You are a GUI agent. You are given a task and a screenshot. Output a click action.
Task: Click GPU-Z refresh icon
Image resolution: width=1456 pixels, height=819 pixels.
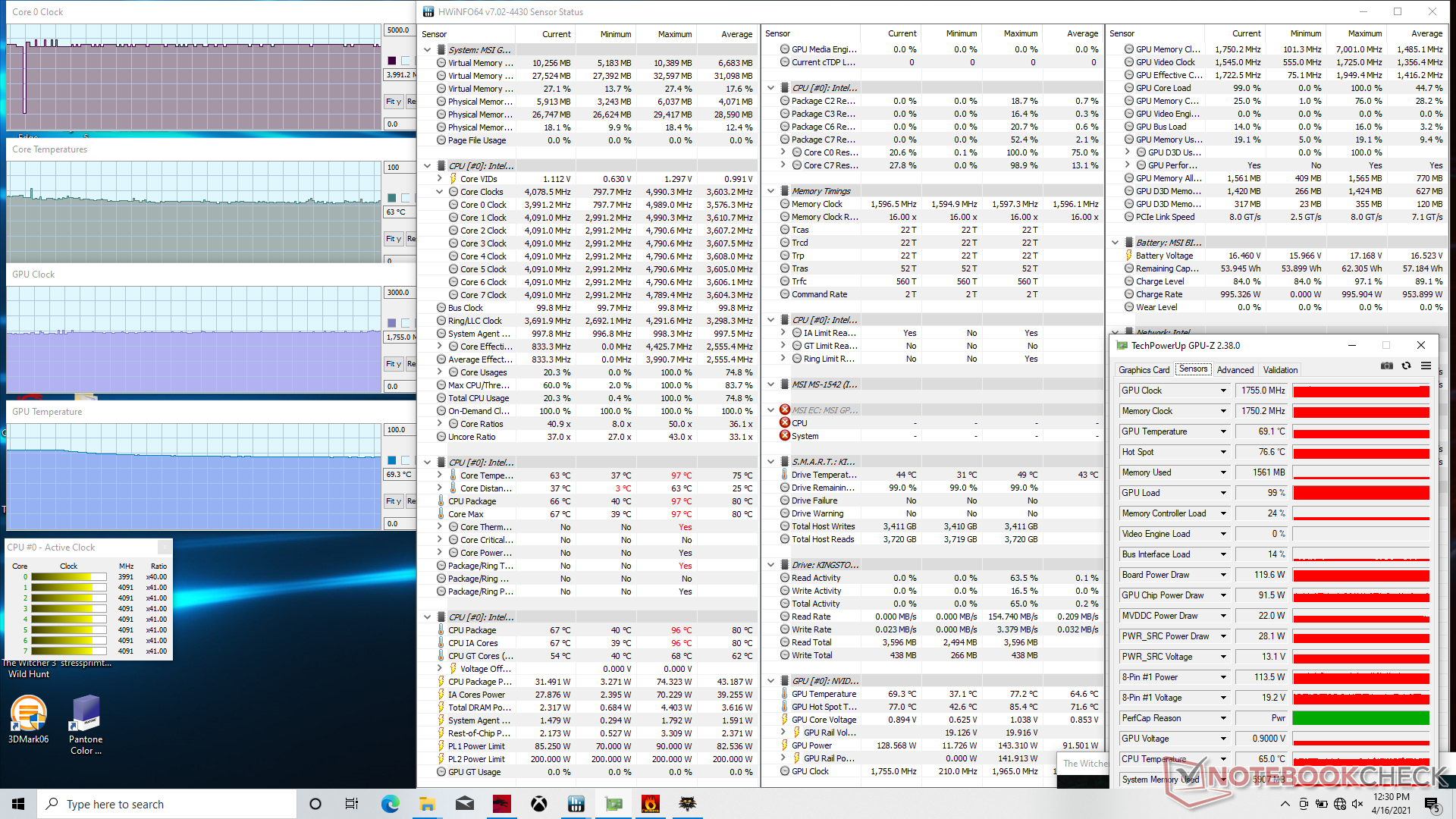(x=1406, y=366)
